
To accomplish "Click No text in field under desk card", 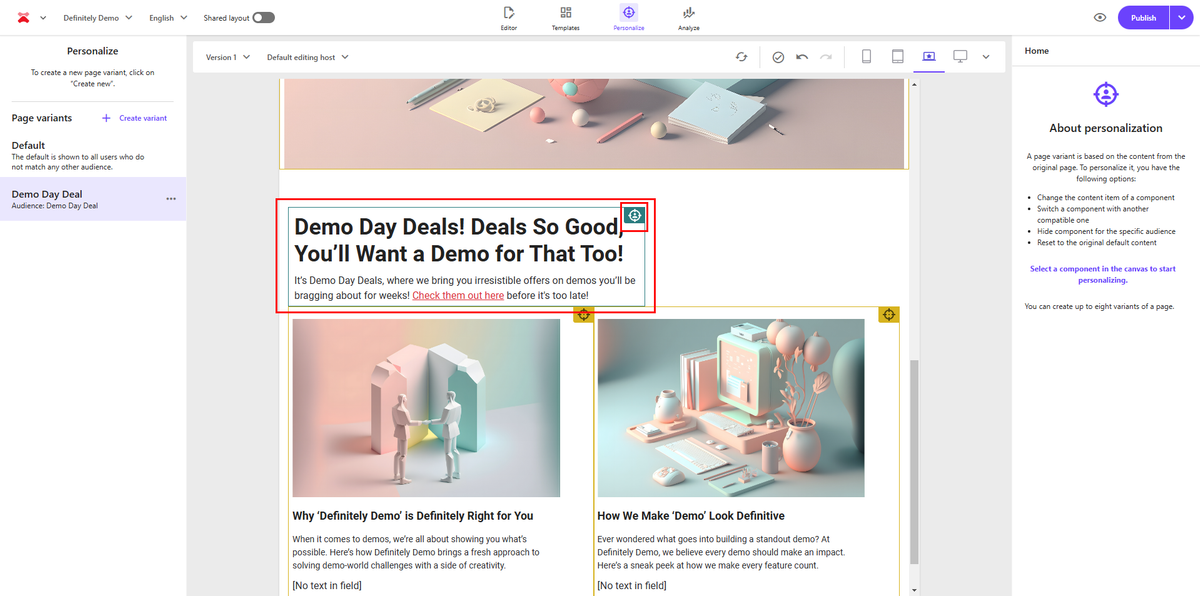I will [x=632, y=585].
